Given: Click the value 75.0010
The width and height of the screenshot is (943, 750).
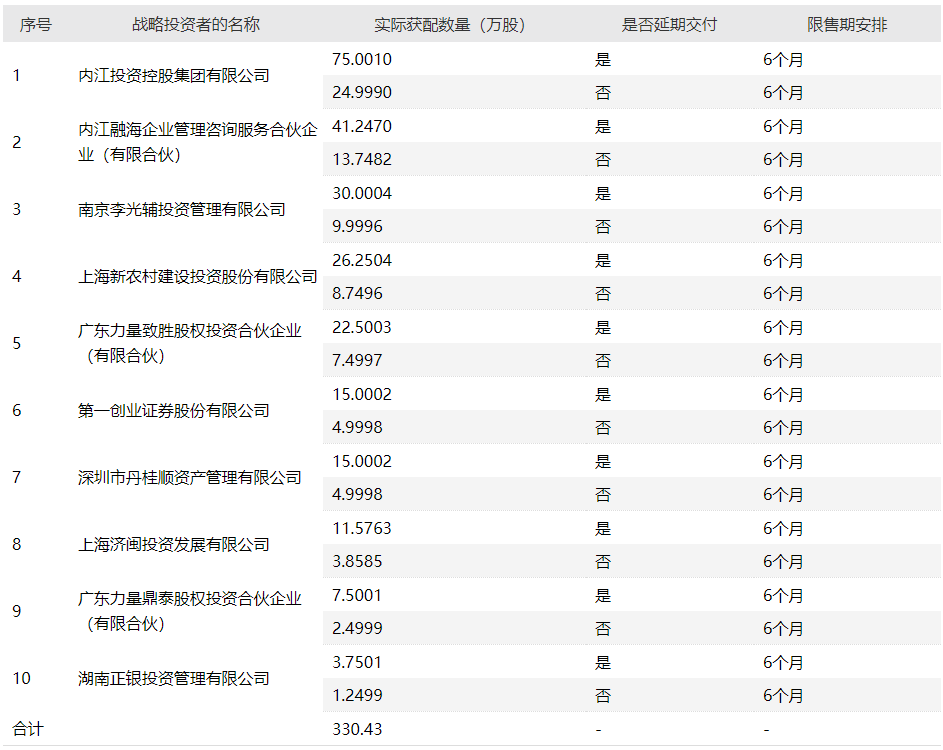Looking at the screenshot, I should click(x=361, y=60).
